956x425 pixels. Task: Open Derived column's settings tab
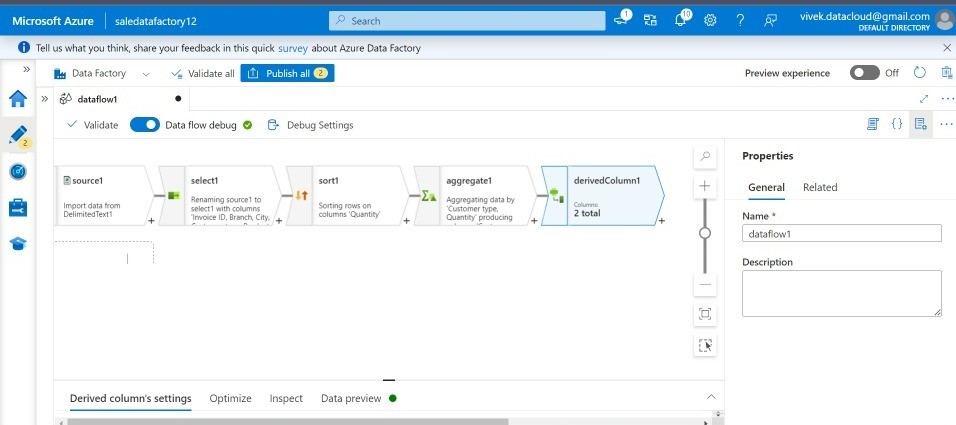pos(130,398)
